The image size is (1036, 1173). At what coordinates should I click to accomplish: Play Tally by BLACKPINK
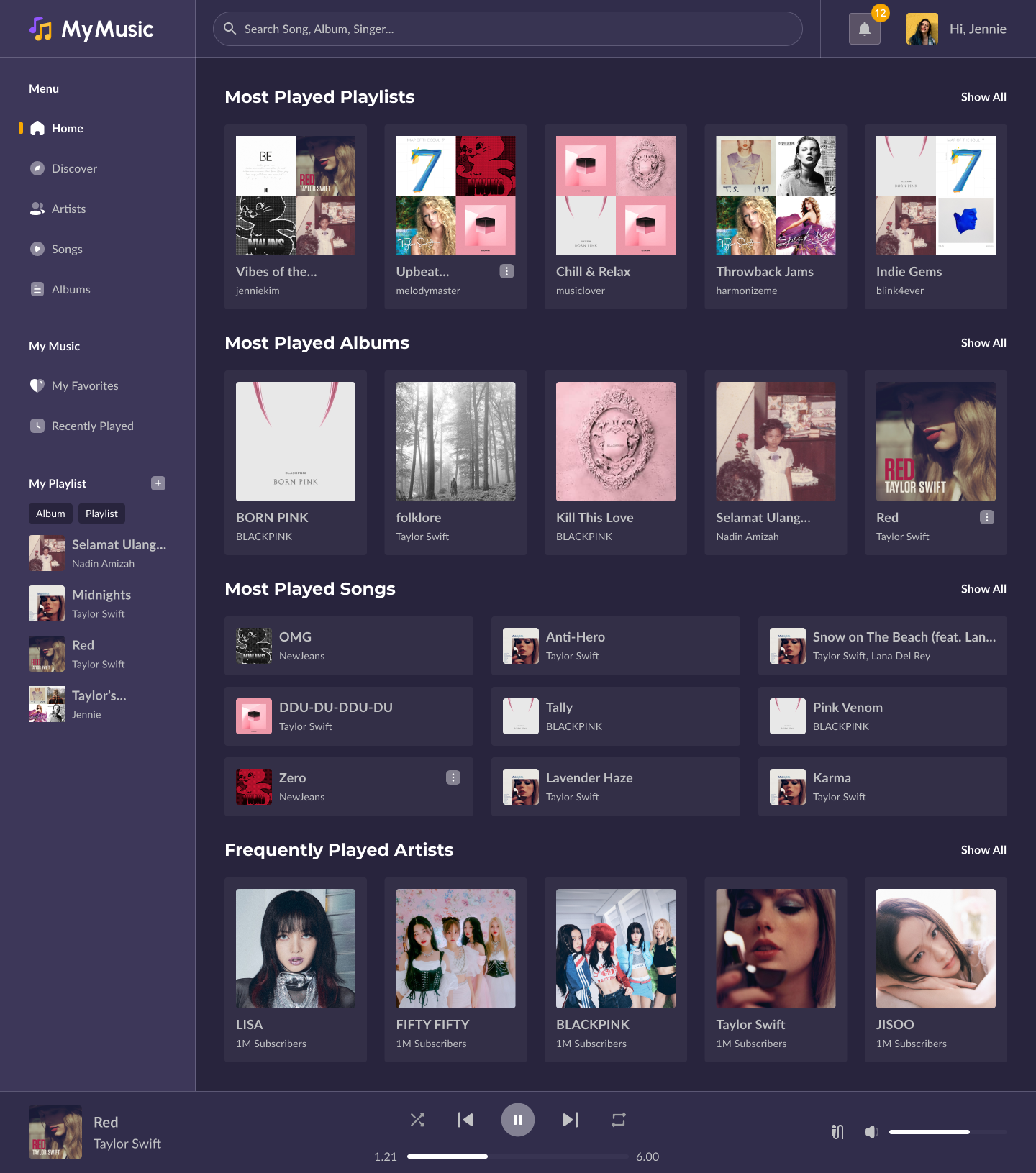pos(616,716)
